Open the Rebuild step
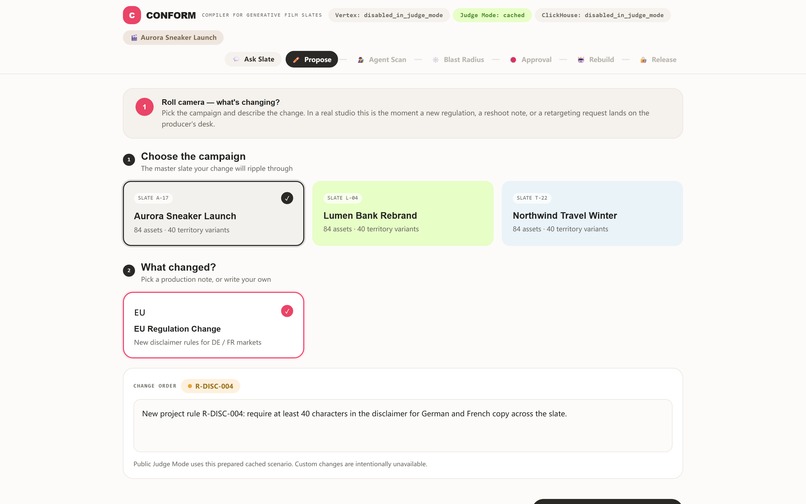Image resolution: width=806 pixels, height=504 pixels. pos(595,60)
